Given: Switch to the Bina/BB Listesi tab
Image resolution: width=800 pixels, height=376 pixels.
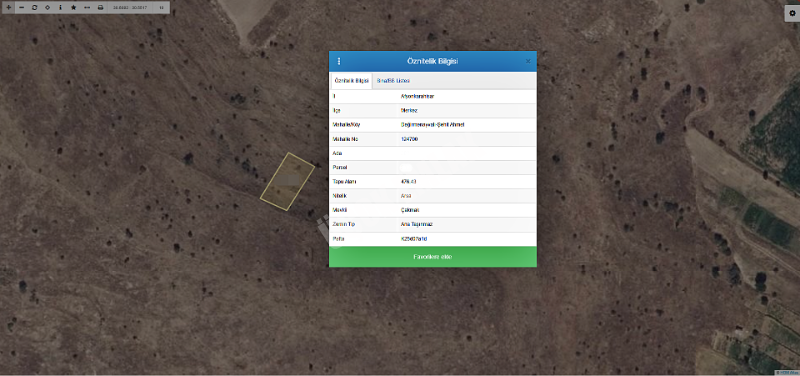Looking at the screenshot, I should [393, 81].
